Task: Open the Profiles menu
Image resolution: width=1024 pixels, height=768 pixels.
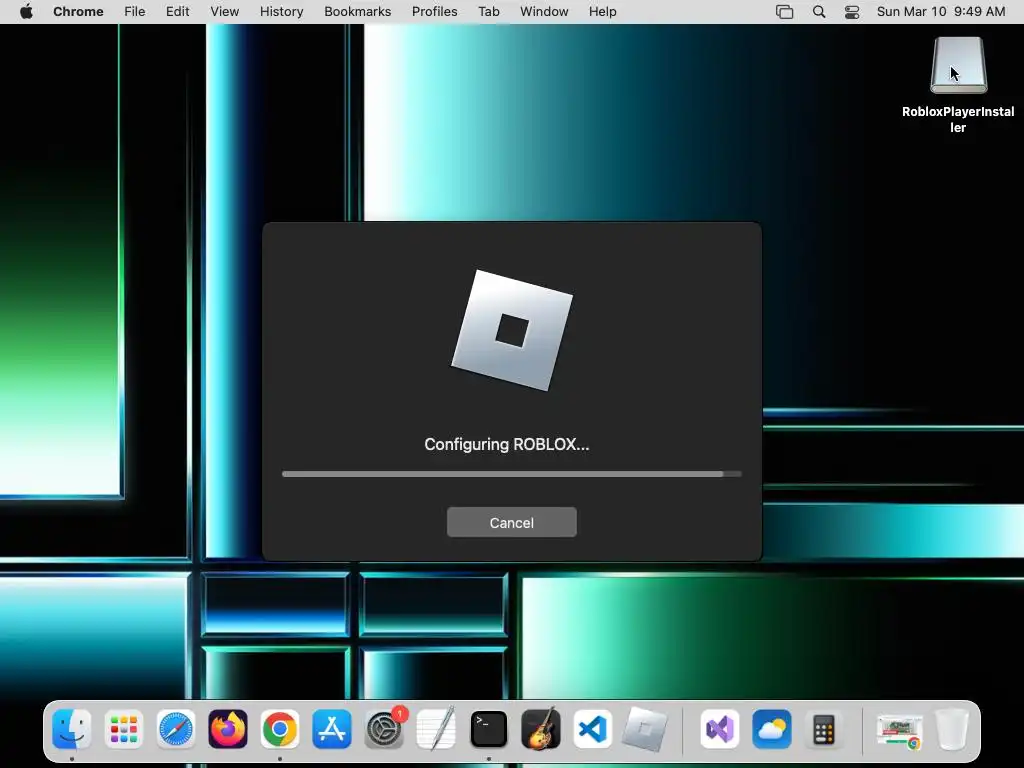Action: click(x=434, y=12)
